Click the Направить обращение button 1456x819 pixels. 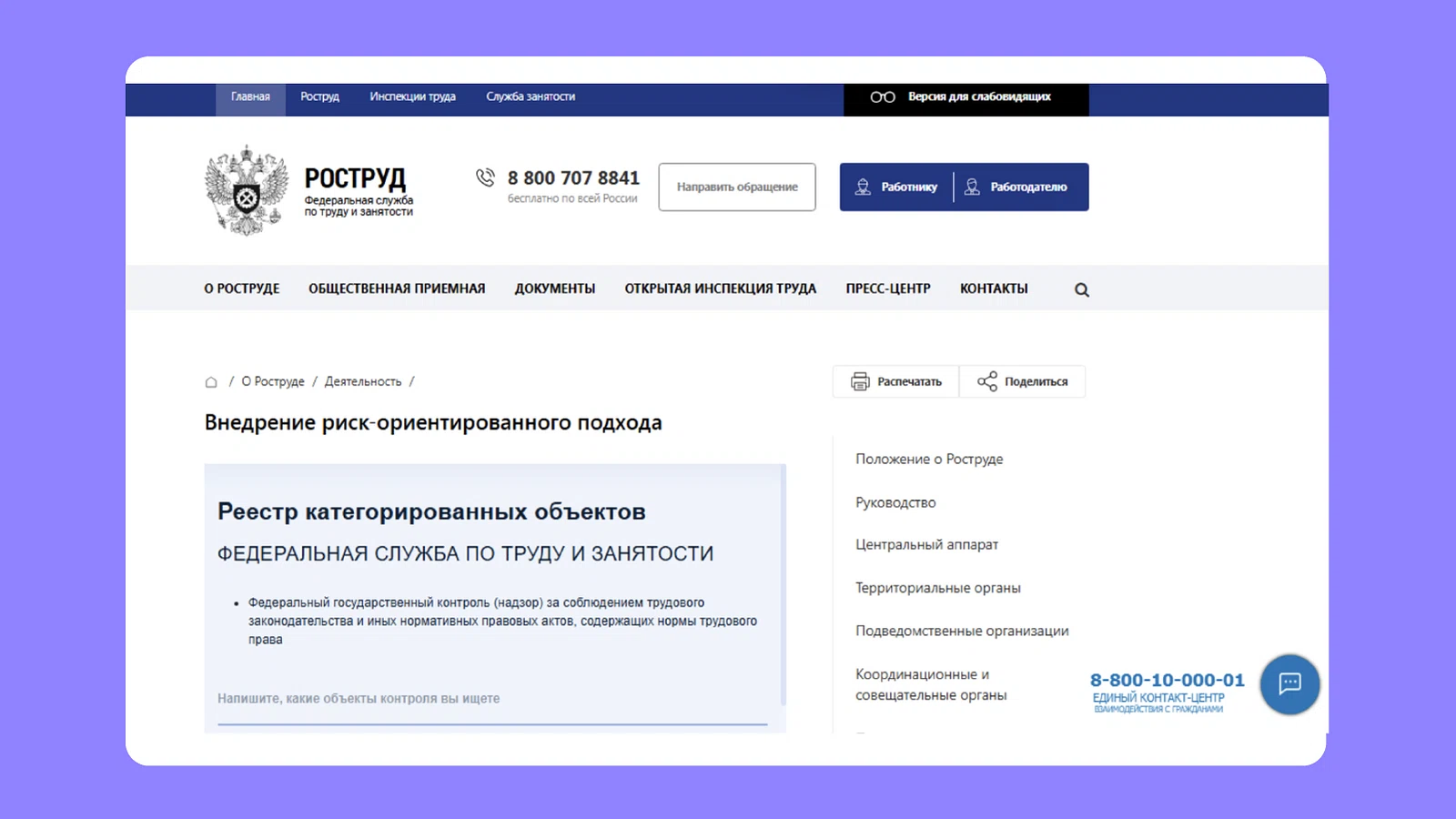tap(737, 187)
